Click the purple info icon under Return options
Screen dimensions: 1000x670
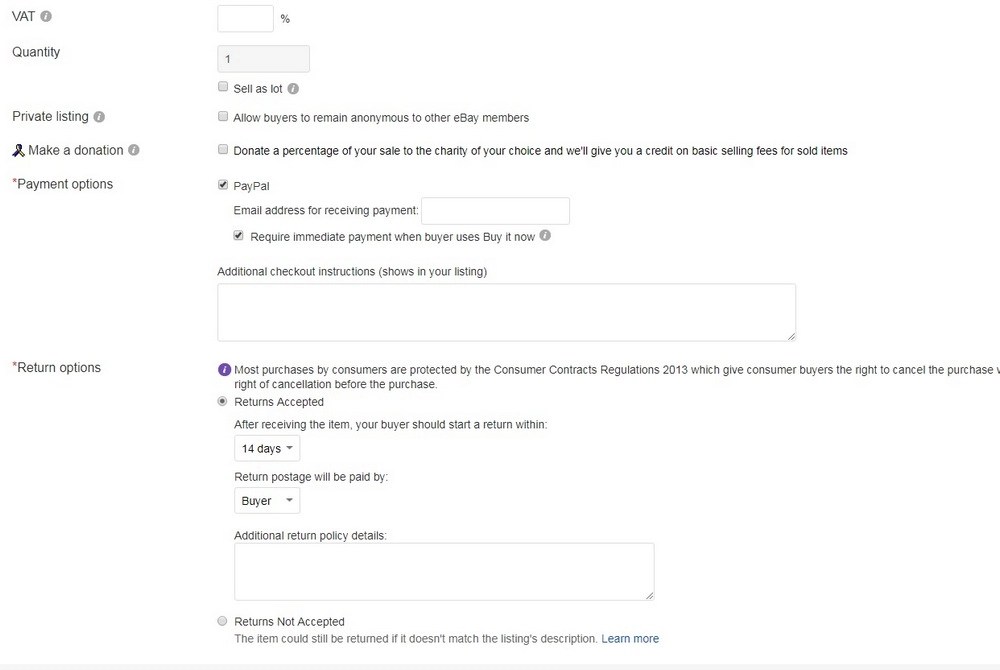tap(224, 370)
